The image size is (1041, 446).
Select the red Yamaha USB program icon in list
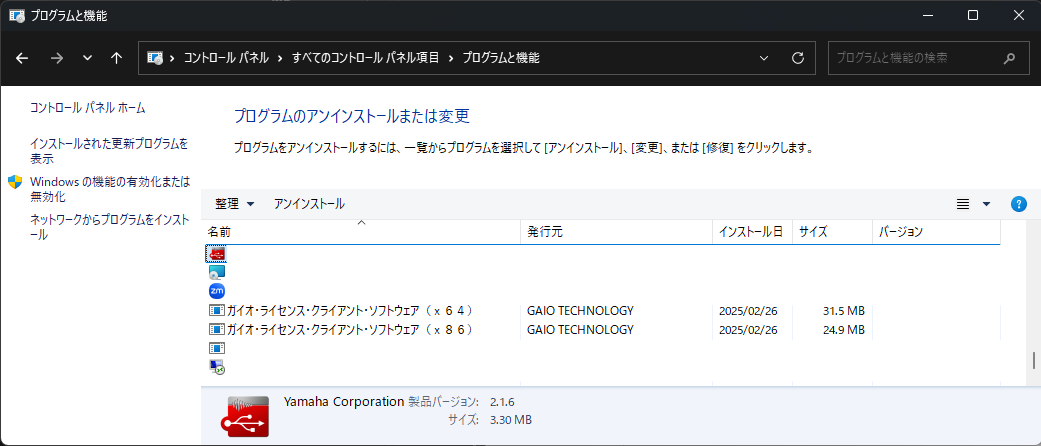pos(217,253)
